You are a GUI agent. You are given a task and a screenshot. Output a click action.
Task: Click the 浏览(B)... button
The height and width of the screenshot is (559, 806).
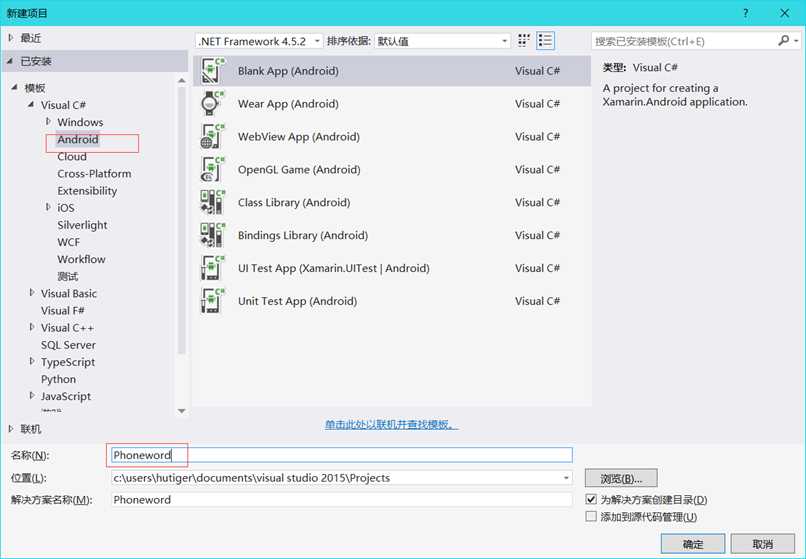(621, 478)
